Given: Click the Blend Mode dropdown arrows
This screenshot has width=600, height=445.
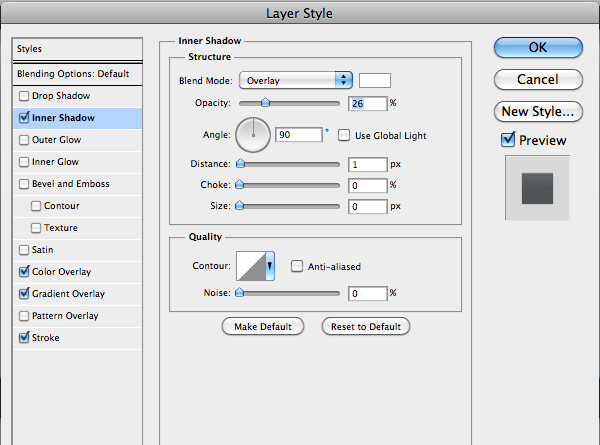Looking at the screenshot, I should [x=344, y=80].
